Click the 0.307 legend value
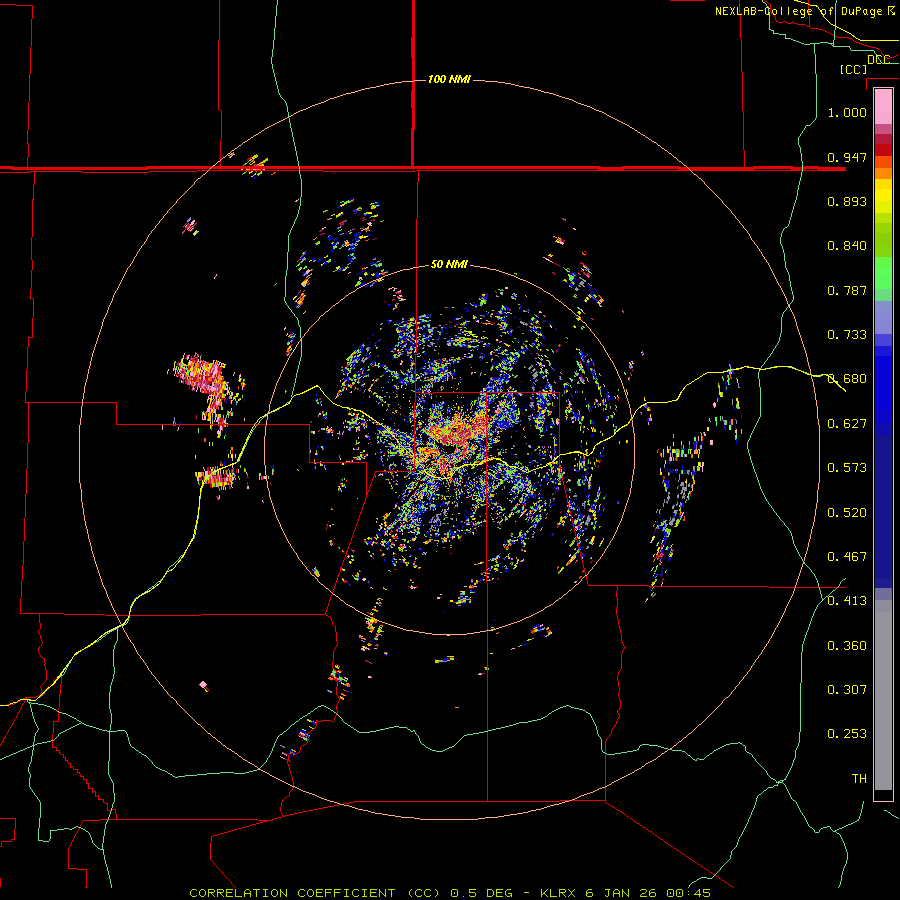This screenshot has height=900, width=900. click(x=847, y=689)
